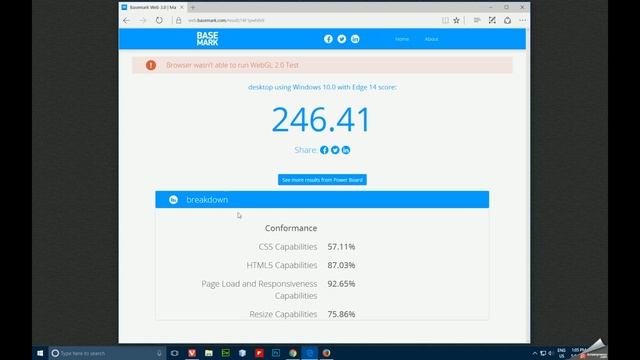Open a new browser tab
The height and width of the screenshot is (360, 640).
(193, 7)
